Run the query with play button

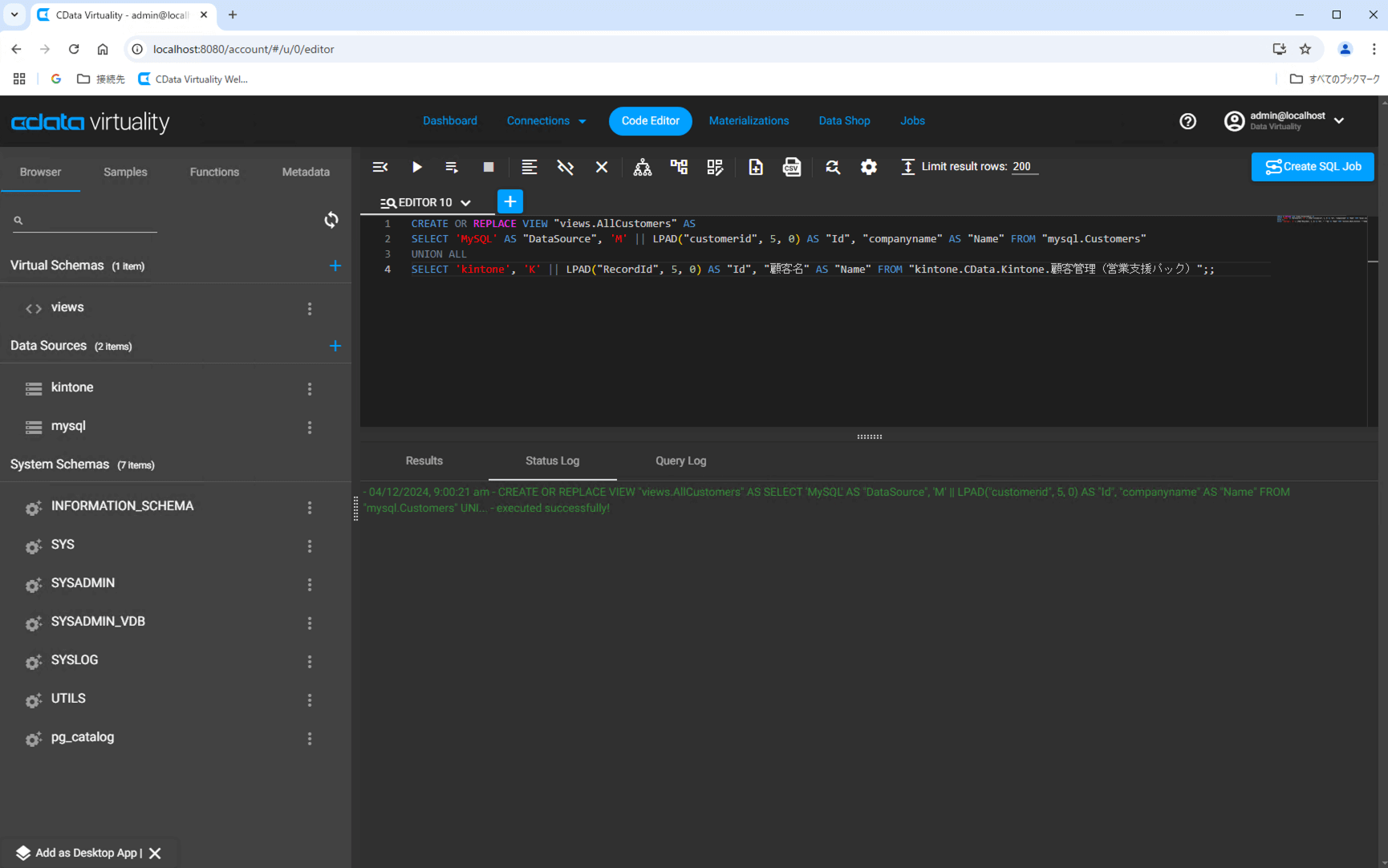(x=416, y=167)
